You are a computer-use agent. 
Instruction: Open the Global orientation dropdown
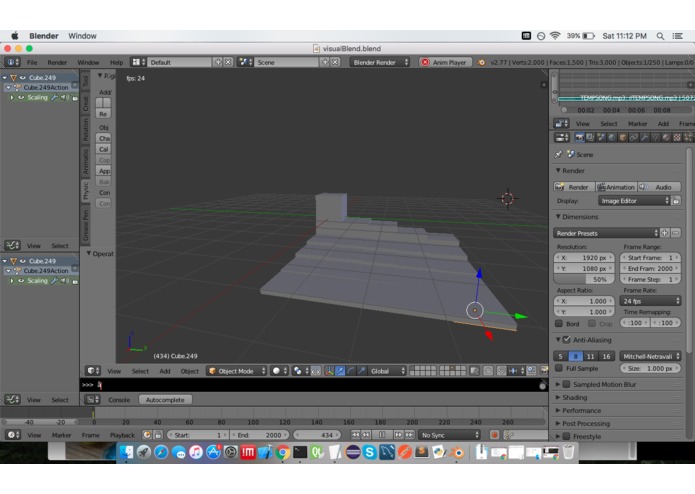(387, 371)
